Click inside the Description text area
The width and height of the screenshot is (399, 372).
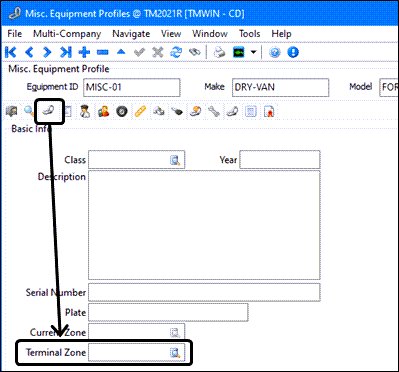click(x=204, y=225)
